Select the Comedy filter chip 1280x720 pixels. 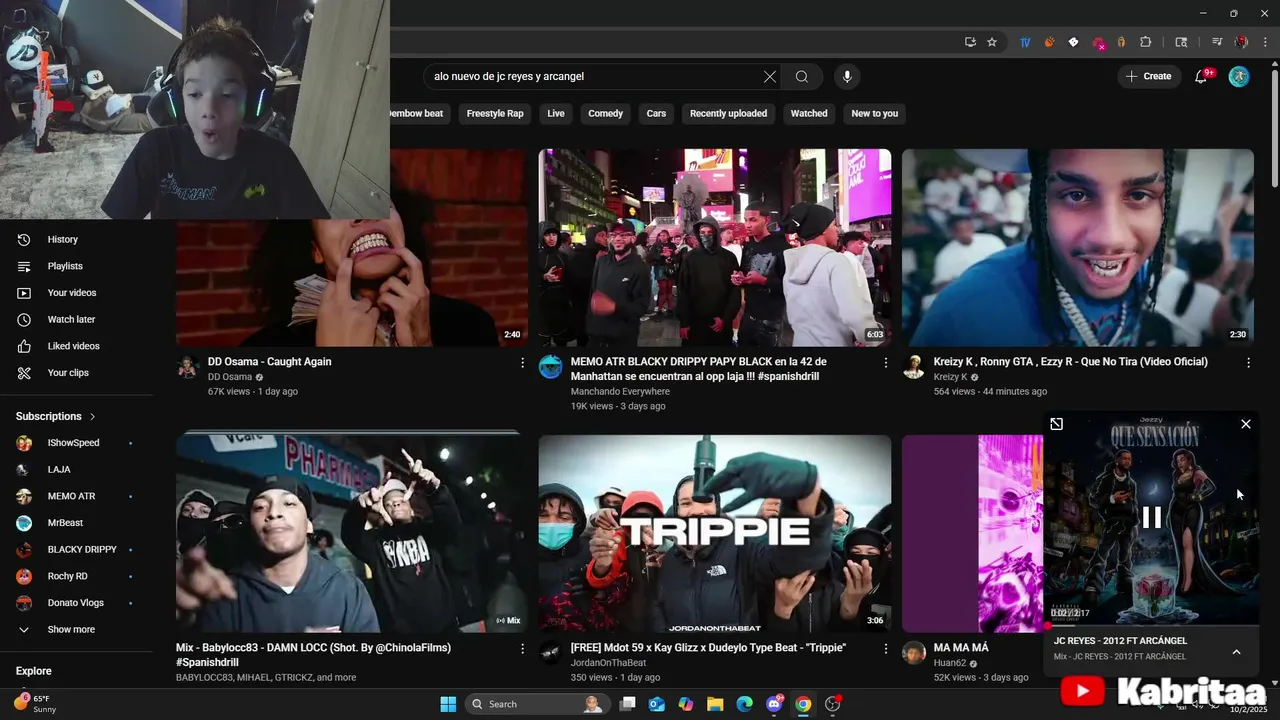click(x=605, y=114)
